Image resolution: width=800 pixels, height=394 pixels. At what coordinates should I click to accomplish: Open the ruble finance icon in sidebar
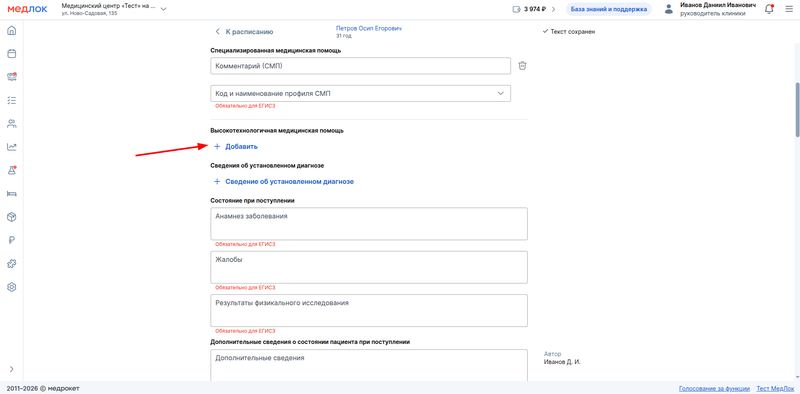coord(12,240)
